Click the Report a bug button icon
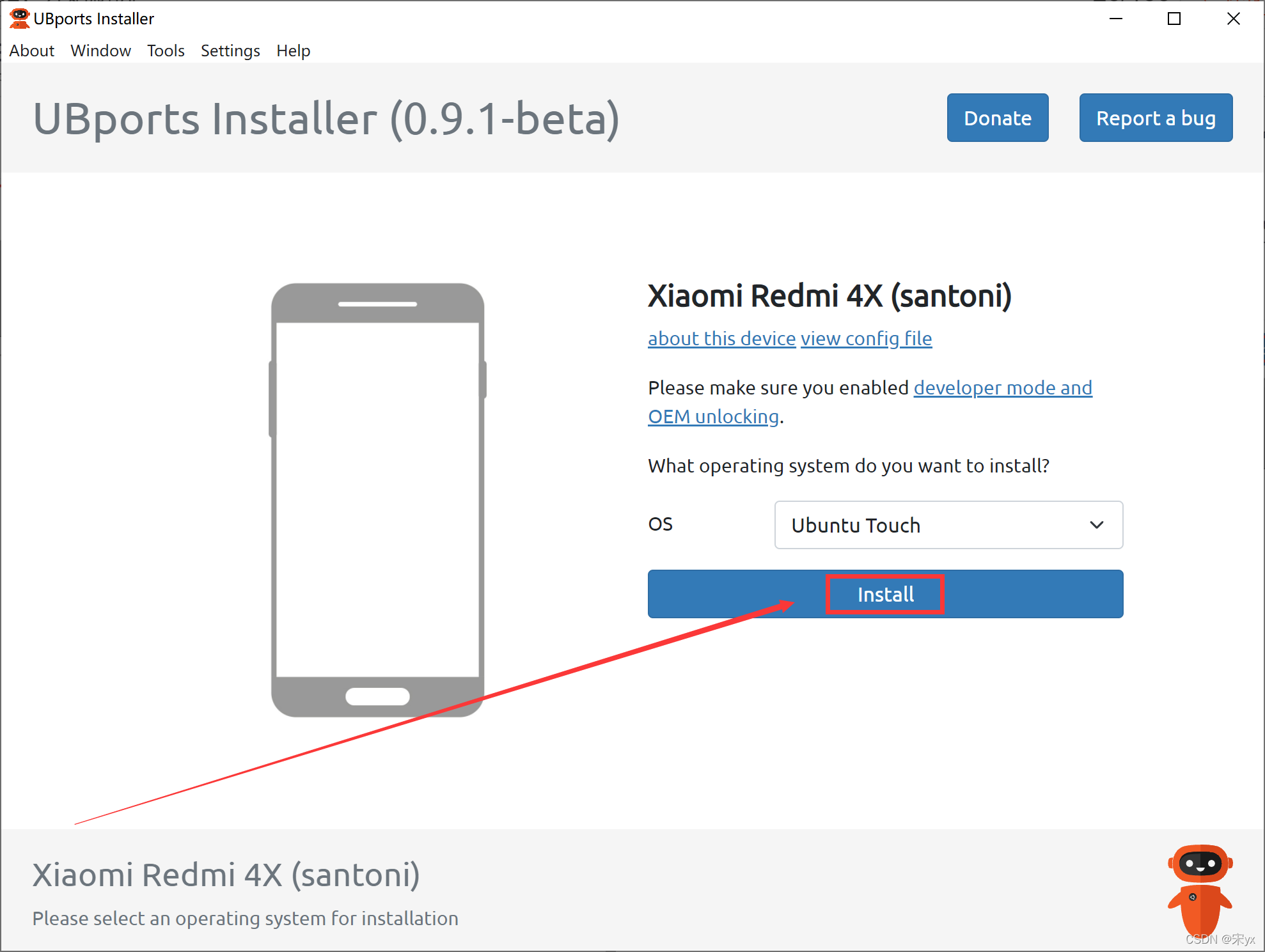The width and height of the screenshot is (1265, 952). [1155, 117]
